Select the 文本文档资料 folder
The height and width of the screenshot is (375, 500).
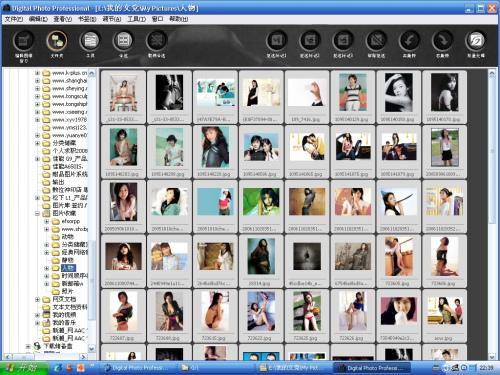click(x=70, y=307)
